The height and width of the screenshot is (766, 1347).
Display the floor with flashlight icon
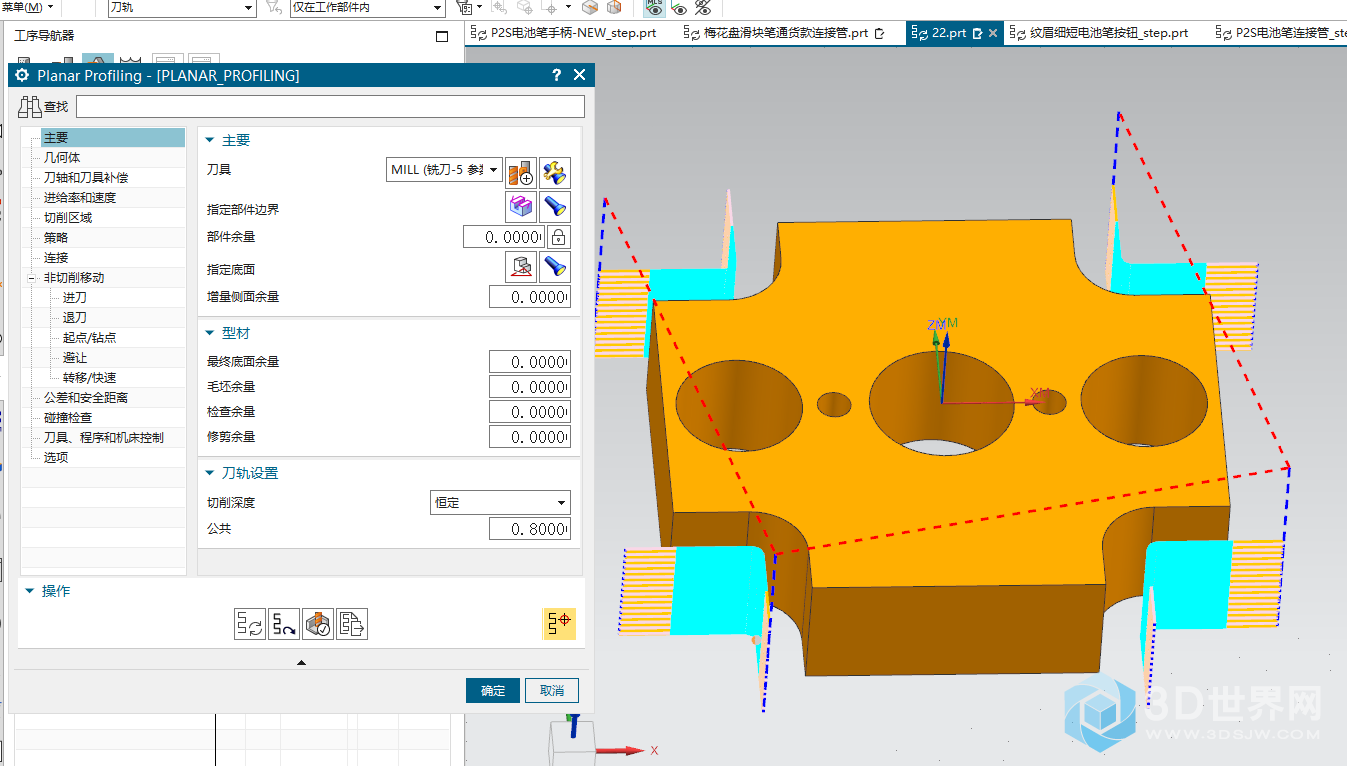click(x=555, y=267)
